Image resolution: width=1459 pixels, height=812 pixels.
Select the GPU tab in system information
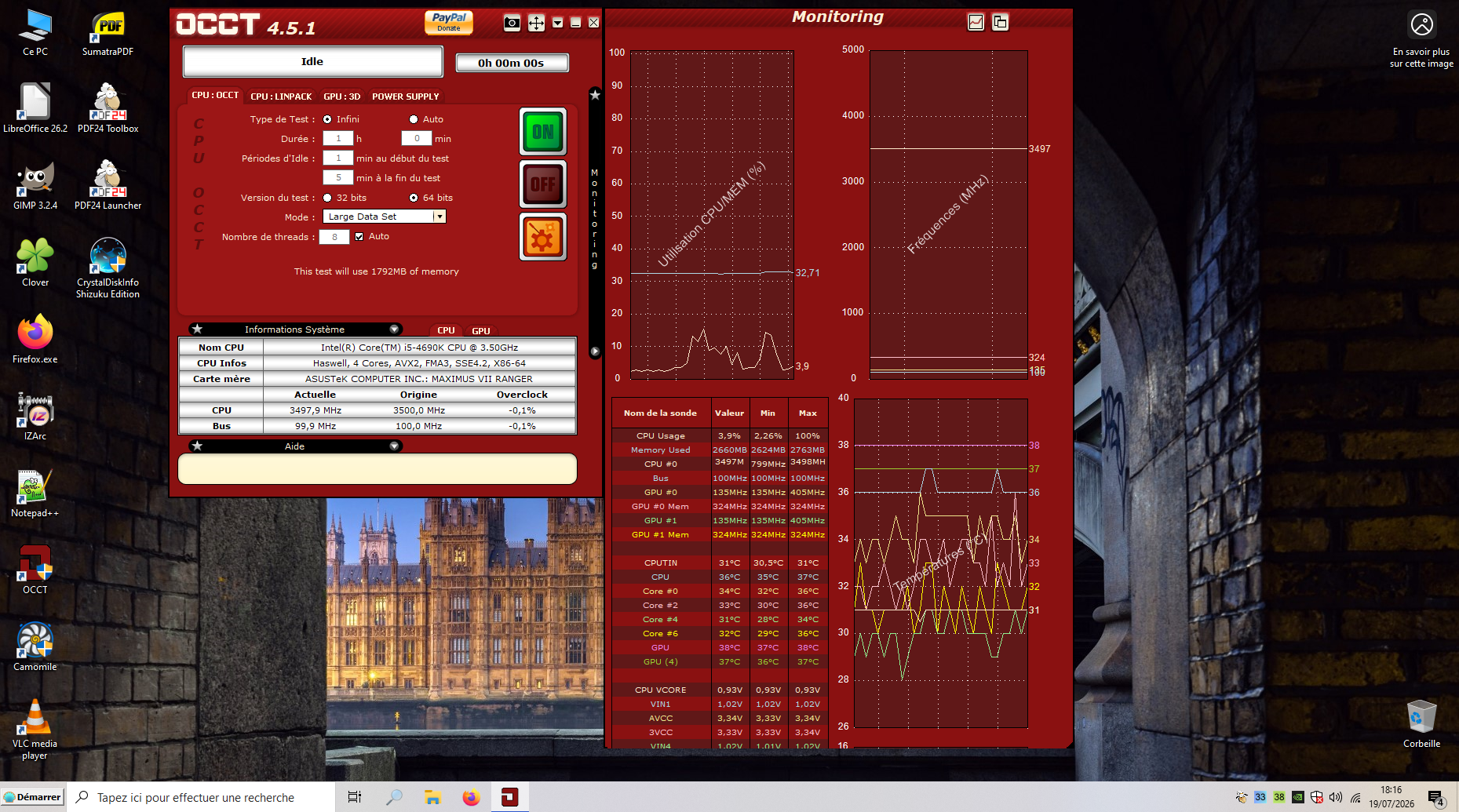(481, 331)
